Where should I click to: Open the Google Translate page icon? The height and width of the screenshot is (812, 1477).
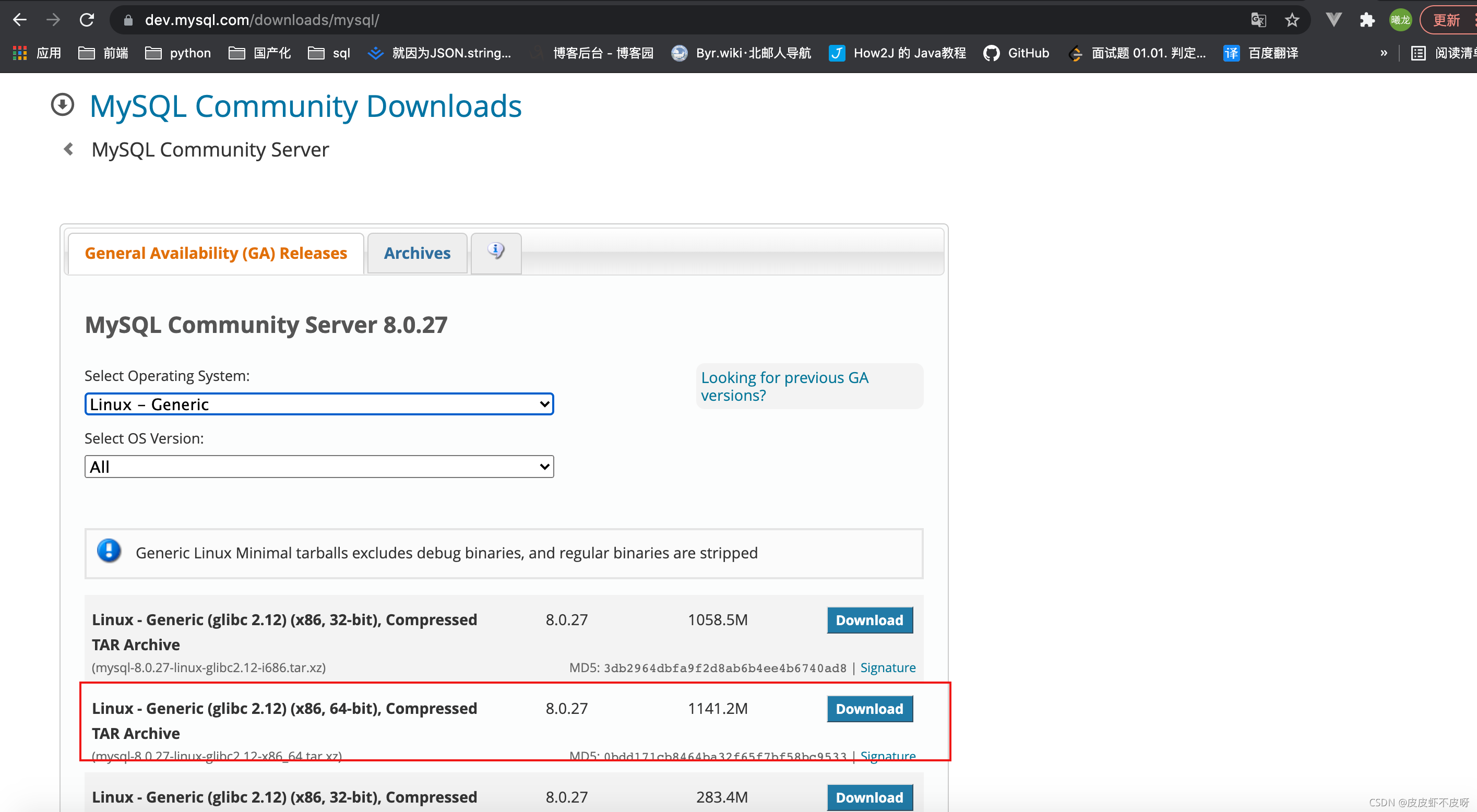pos(1258,20)
